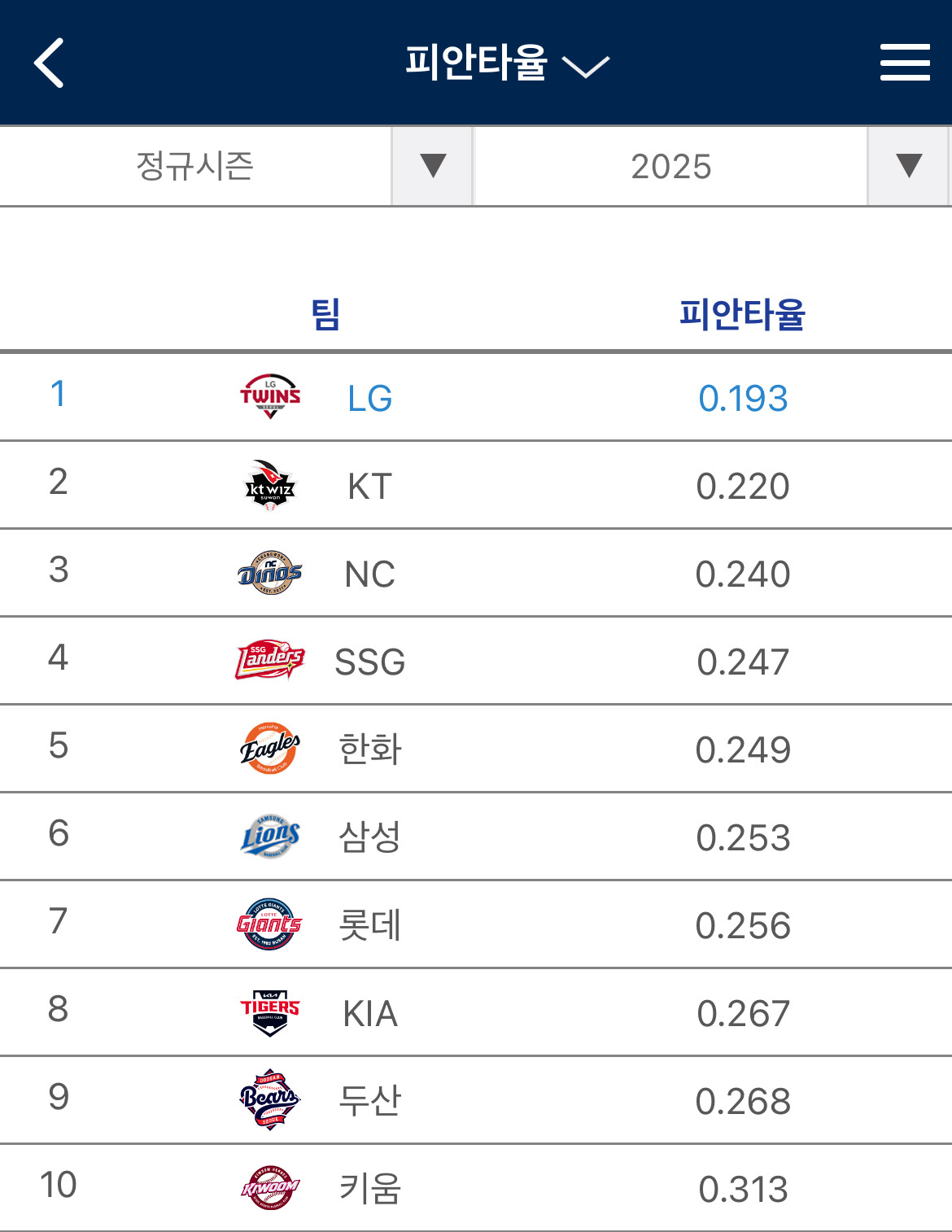Image resolution: width=952 pixels, height=1232 pixels.
Task: Sort by the 피안타율 column header
Action: click(741, 314)
